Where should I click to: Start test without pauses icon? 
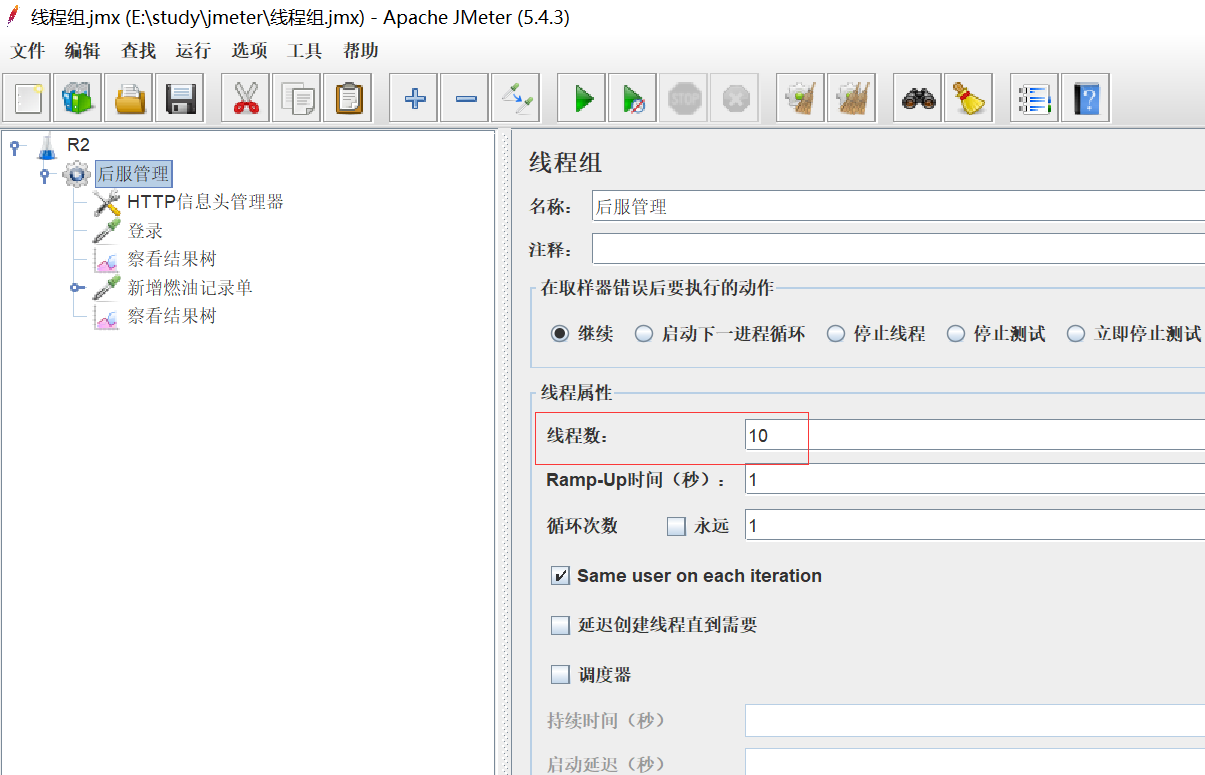(633, 98)
